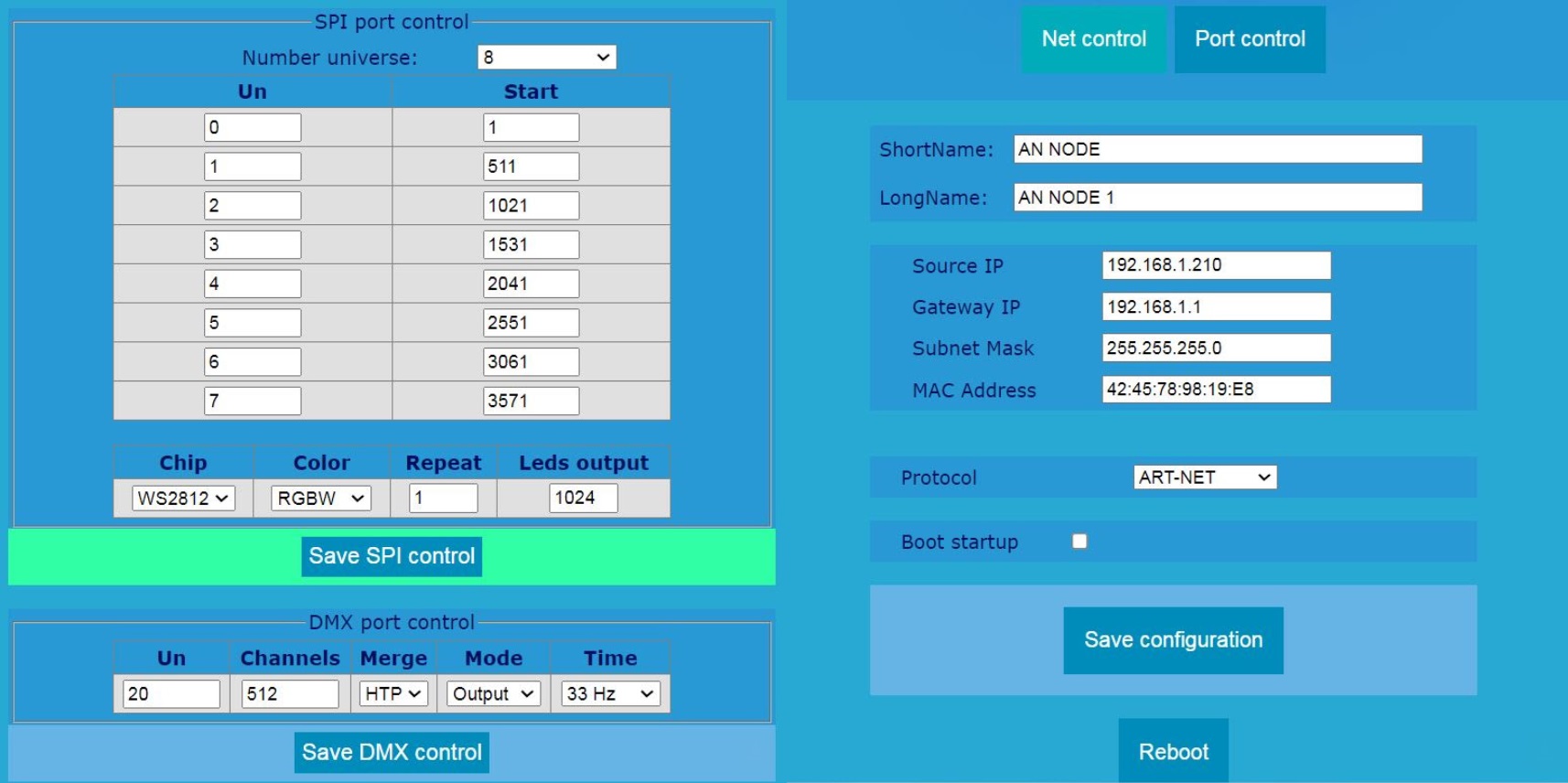Open the Time 33 Hz dropdown
1568x783 pixels.
tap(610, 693)
